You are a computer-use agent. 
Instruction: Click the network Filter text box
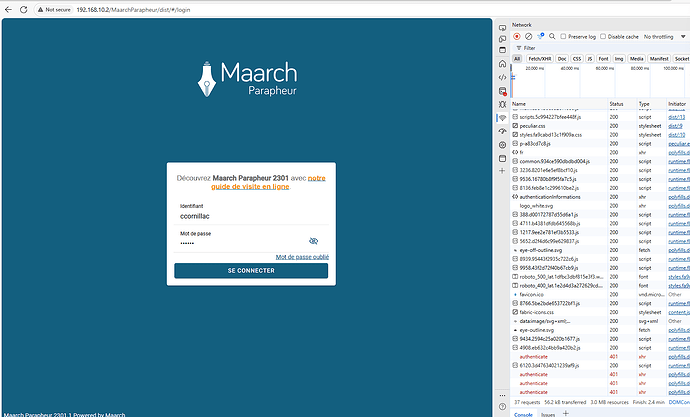[603, 48]
